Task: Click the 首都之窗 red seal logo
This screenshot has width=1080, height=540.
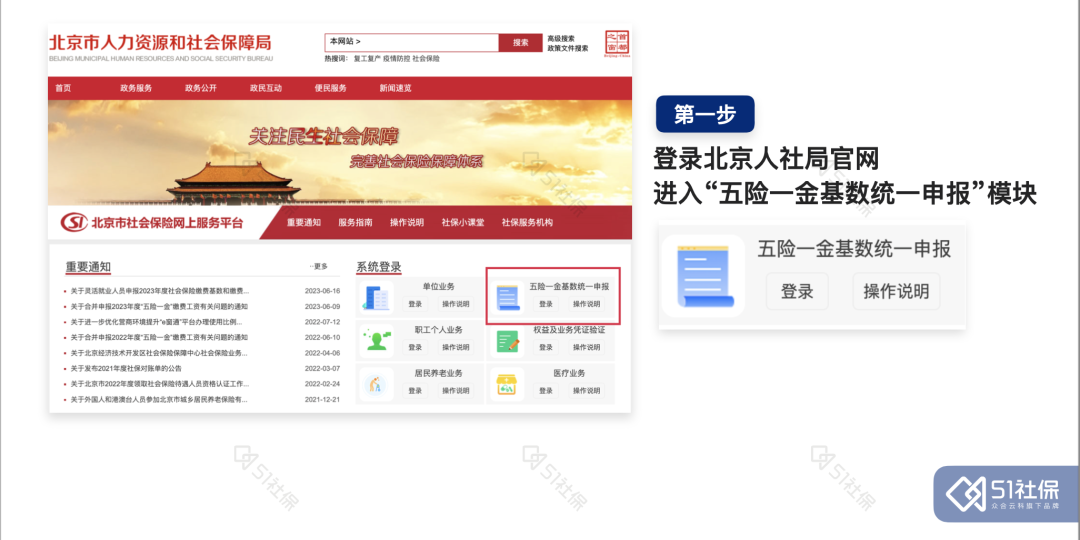Action: pyautogui.click(x=617, y=43)
